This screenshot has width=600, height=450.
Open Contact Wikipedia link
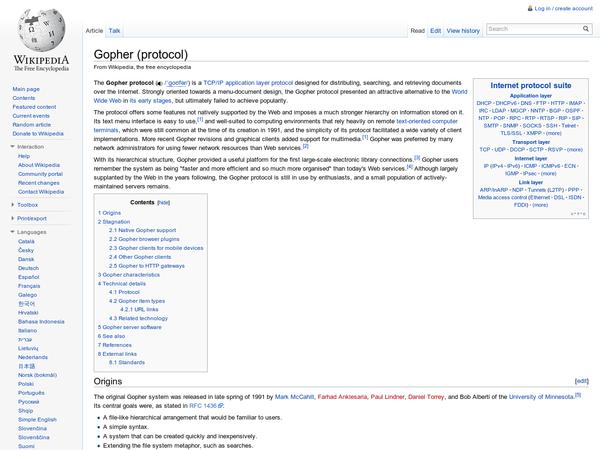point(41,192)
